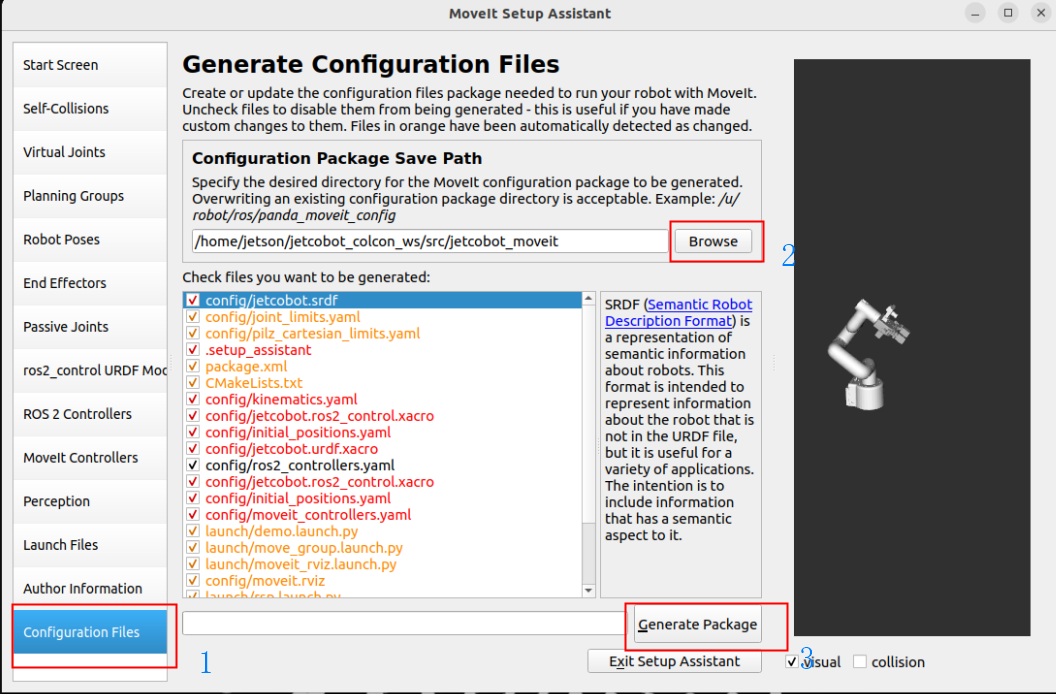Click the file list vertical scrollbar handle
Screen dimensions: 1056x694
589,413
